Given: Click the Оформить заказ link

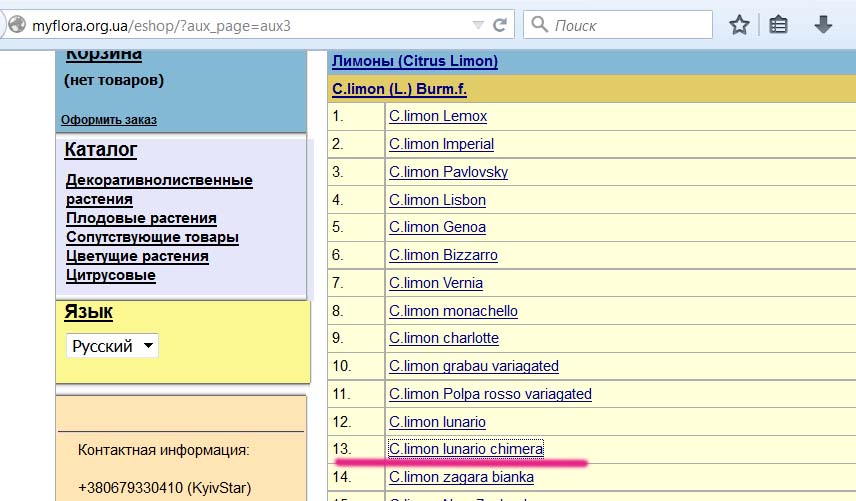Looking at the screenshot, I should click(x=108, y=120).
